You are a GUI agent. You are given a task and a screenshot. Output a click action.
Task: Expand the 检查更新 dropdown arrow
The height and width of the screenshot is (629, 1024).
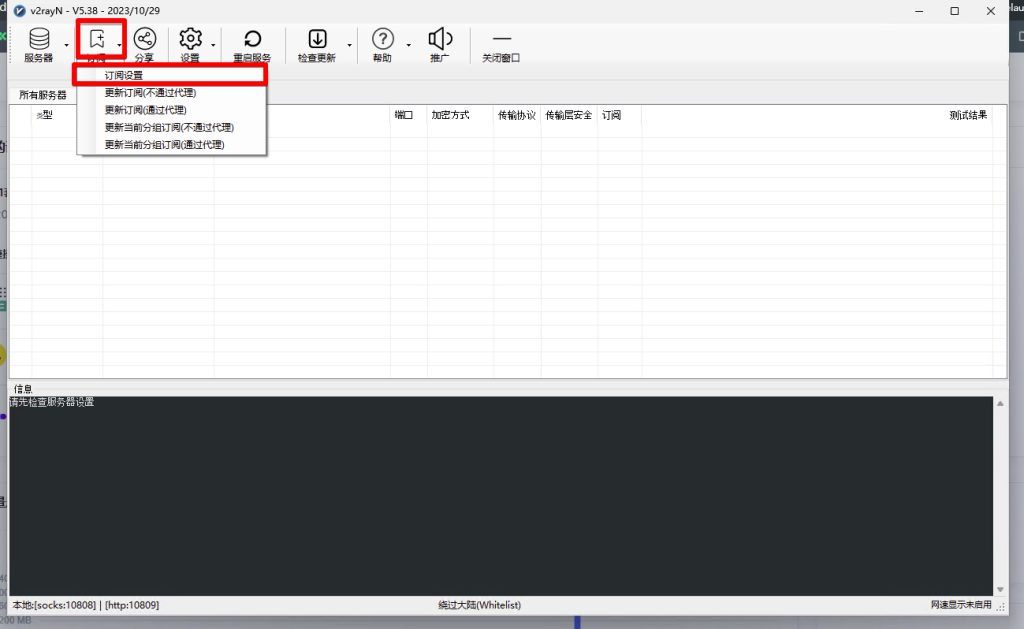(x=349, y=45)
